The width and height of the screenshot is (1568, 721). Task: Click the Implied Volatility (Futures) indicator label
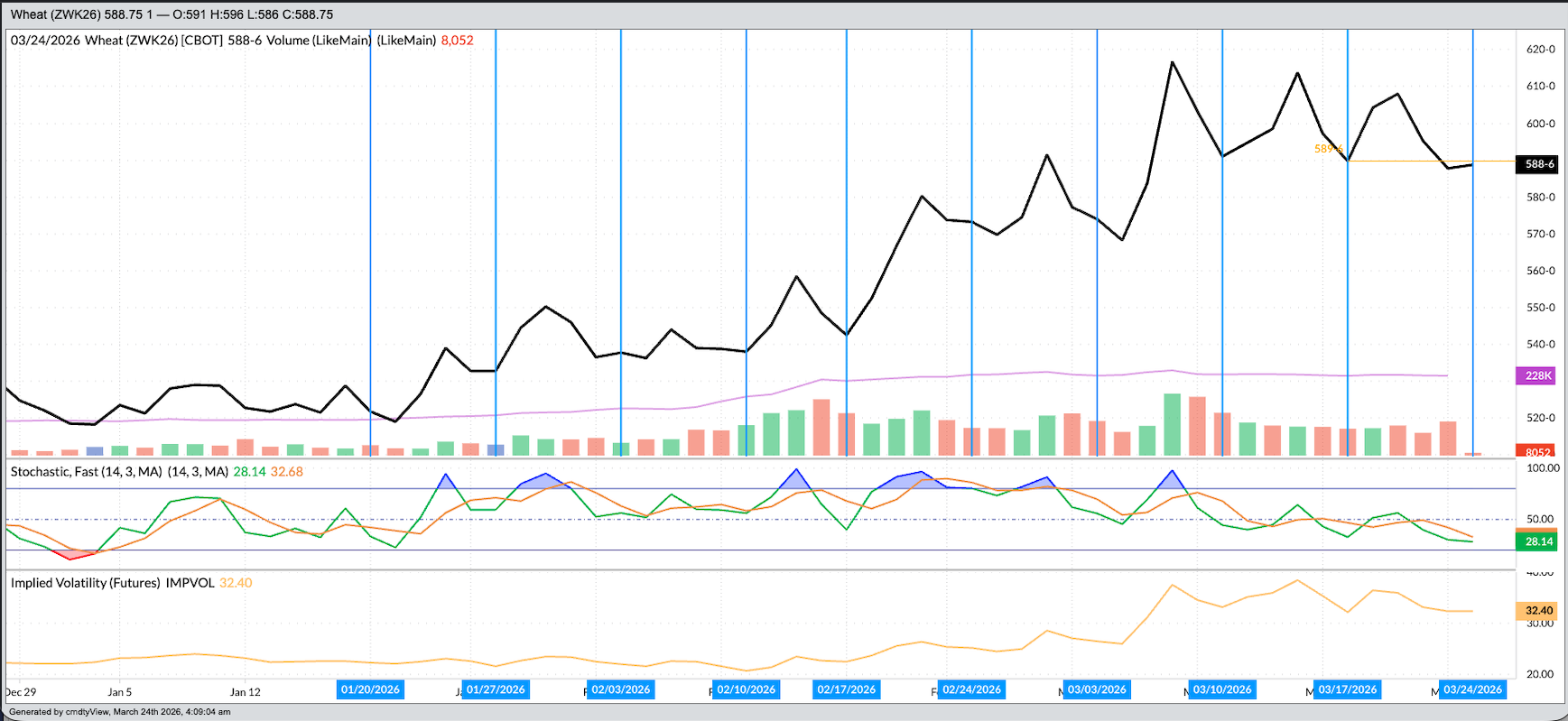pos(112,583)
